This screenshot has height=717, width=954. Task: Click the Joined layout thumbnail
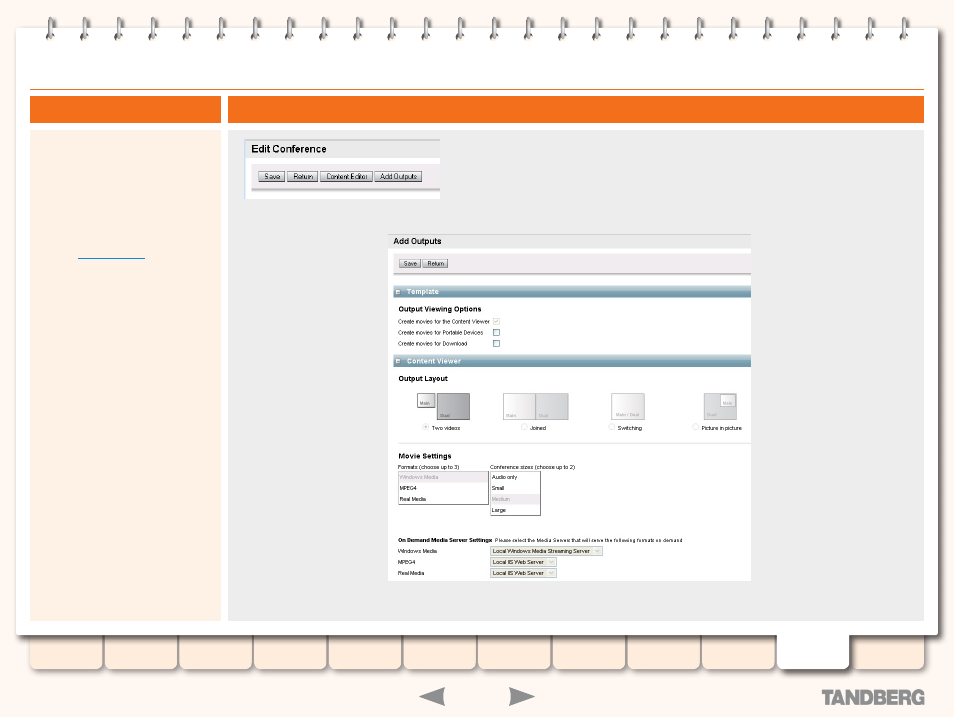click(x=535, y=407)
